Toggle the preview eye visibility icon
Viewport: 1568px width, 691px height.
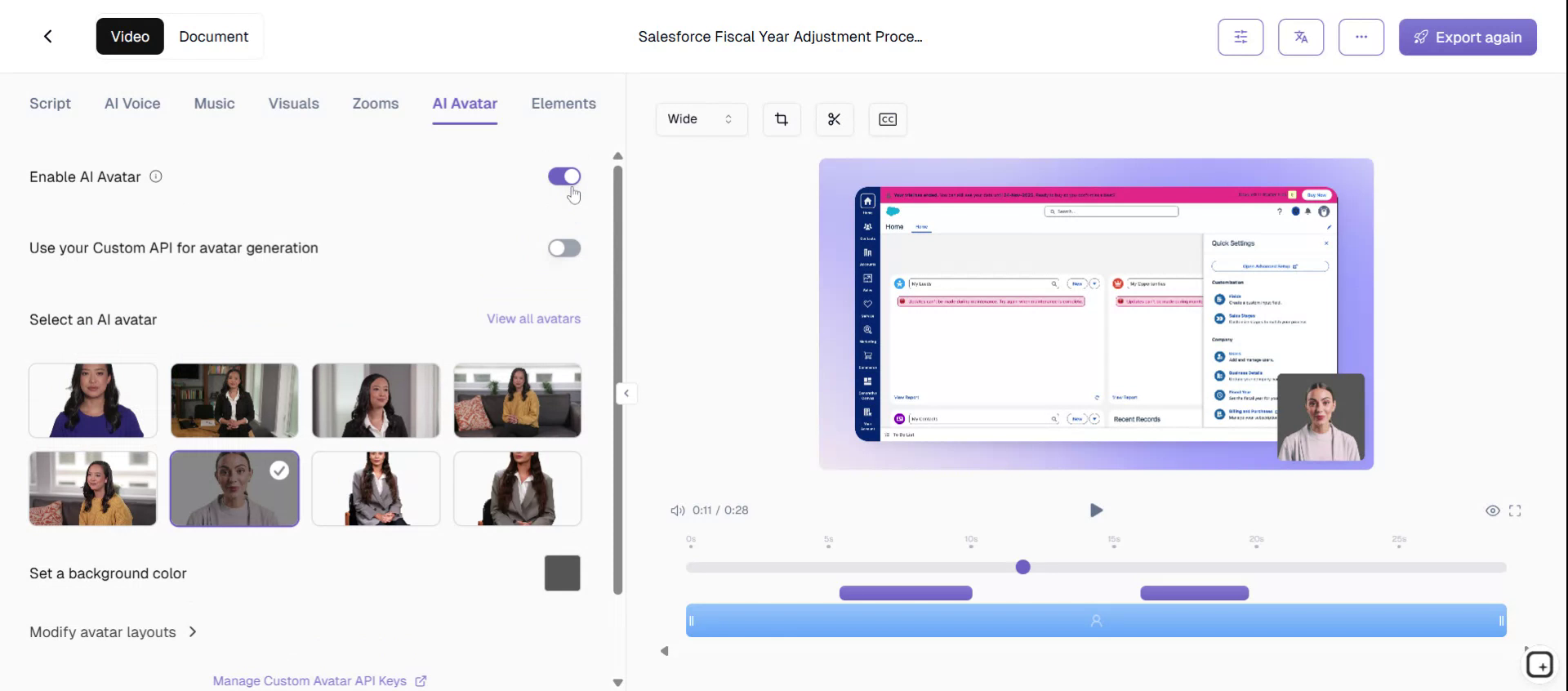point(1492,510)
